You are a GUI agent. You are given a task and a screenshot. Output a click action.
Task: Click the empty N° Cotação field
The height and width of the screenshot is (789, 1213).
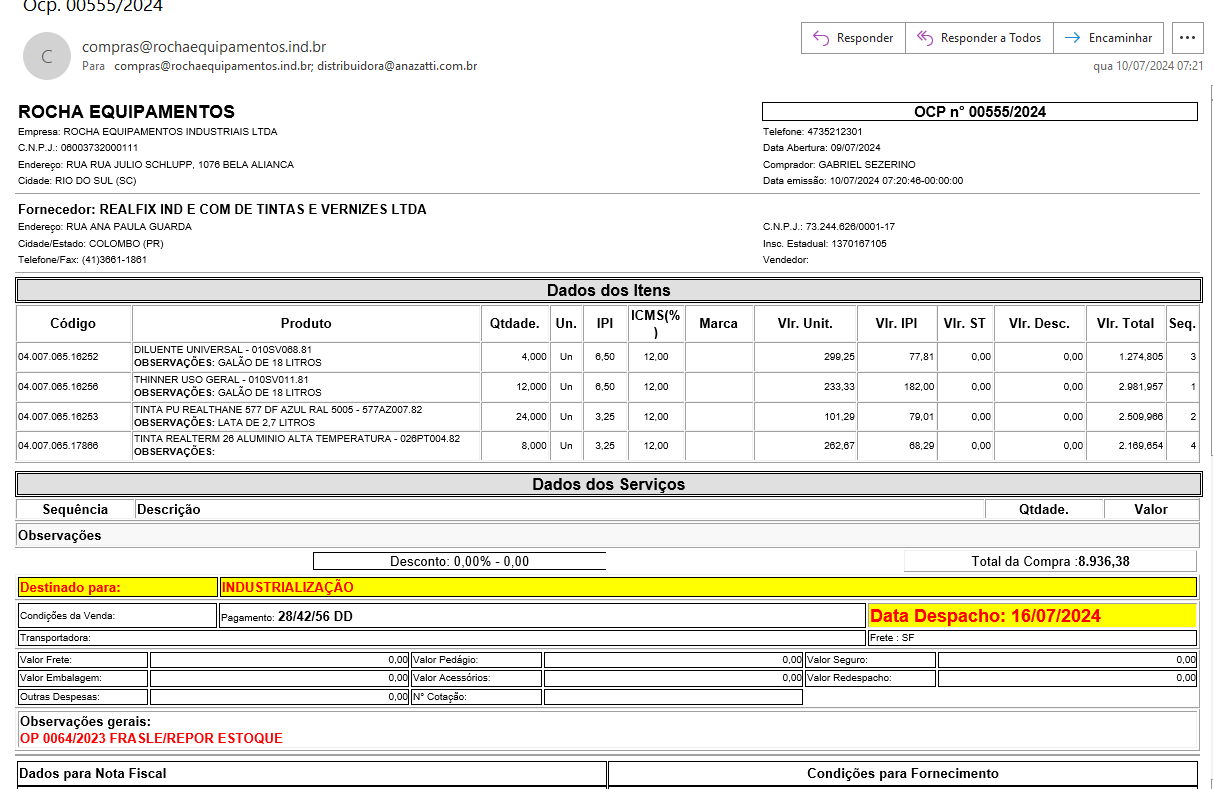click(672, 696)
